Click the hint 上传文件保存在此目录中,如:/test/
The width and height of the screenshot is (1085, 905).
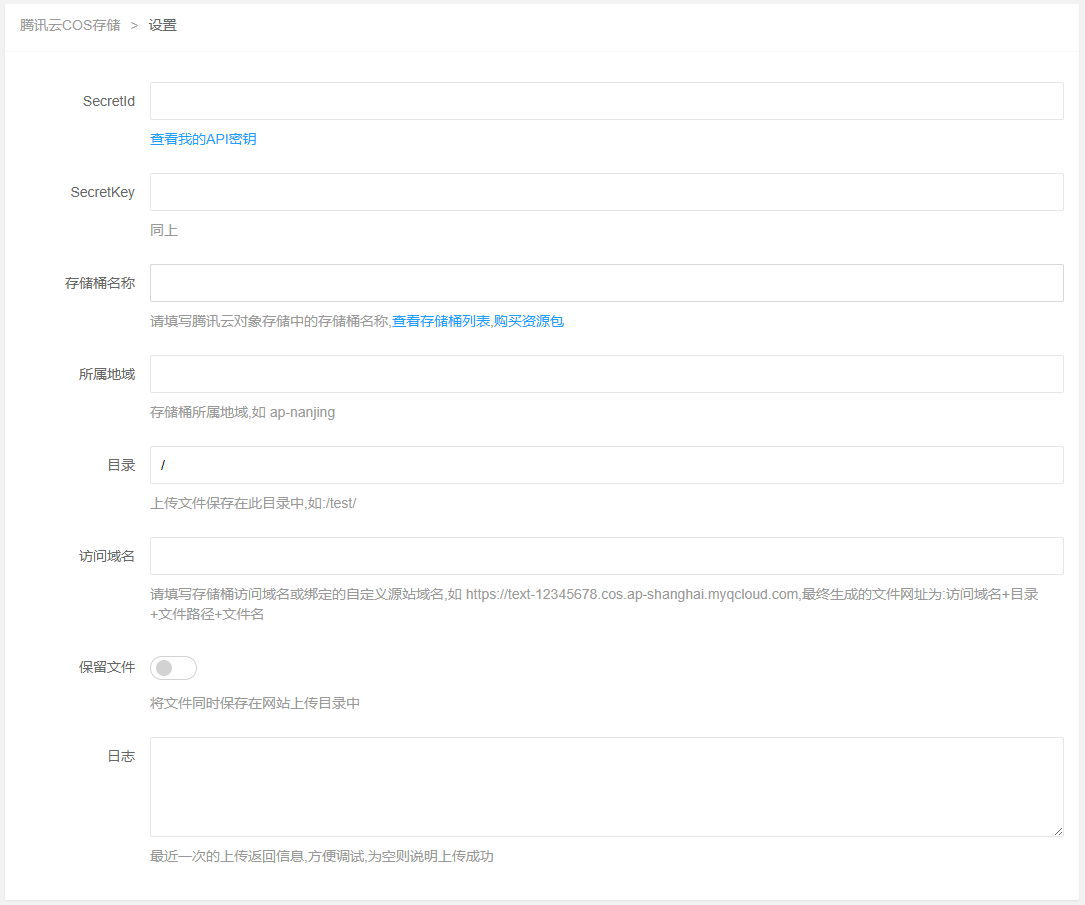[253, 503]
